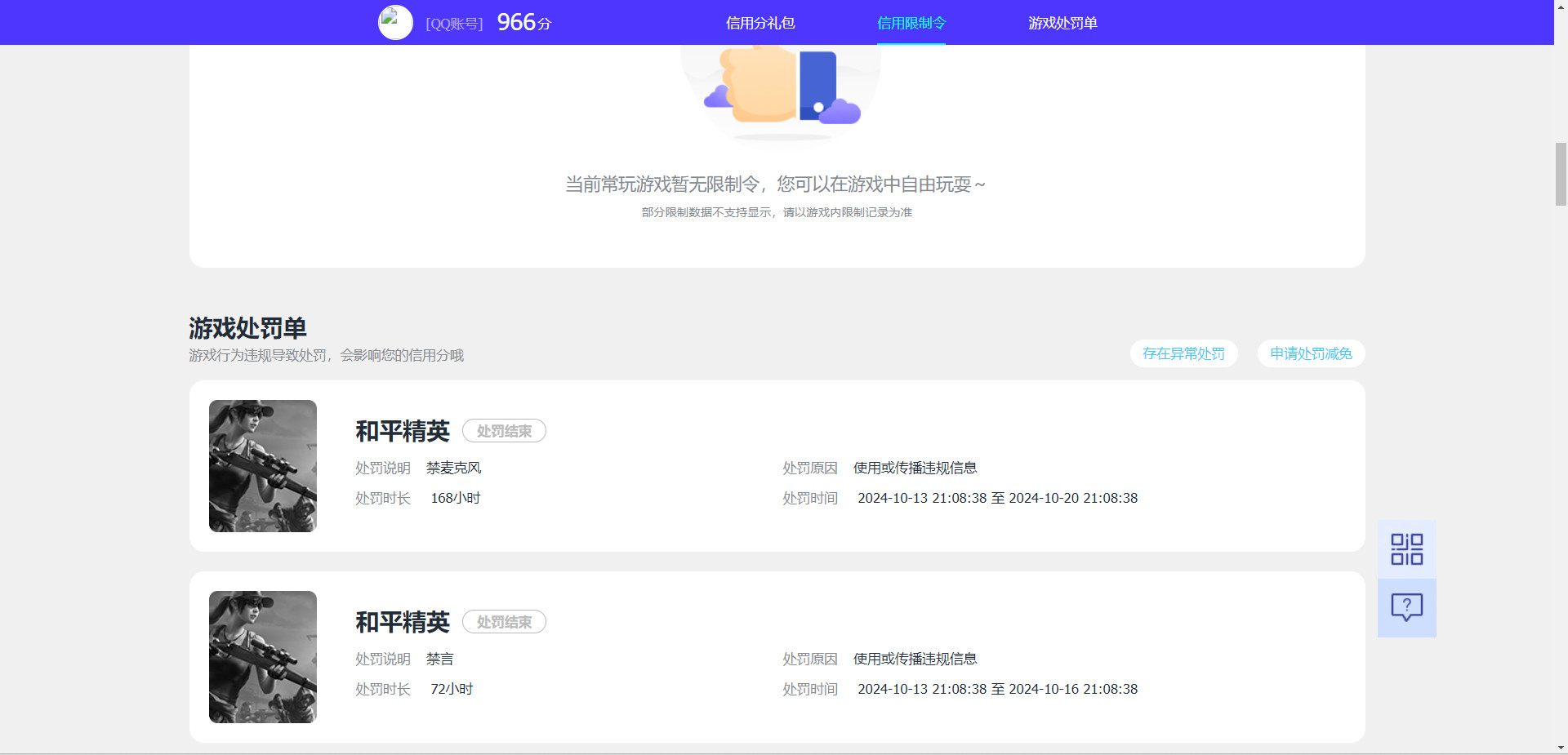Click 处罚结束 badge on 禁言 card
This screenshot has height=755, width=1568.
coord(504,622)
